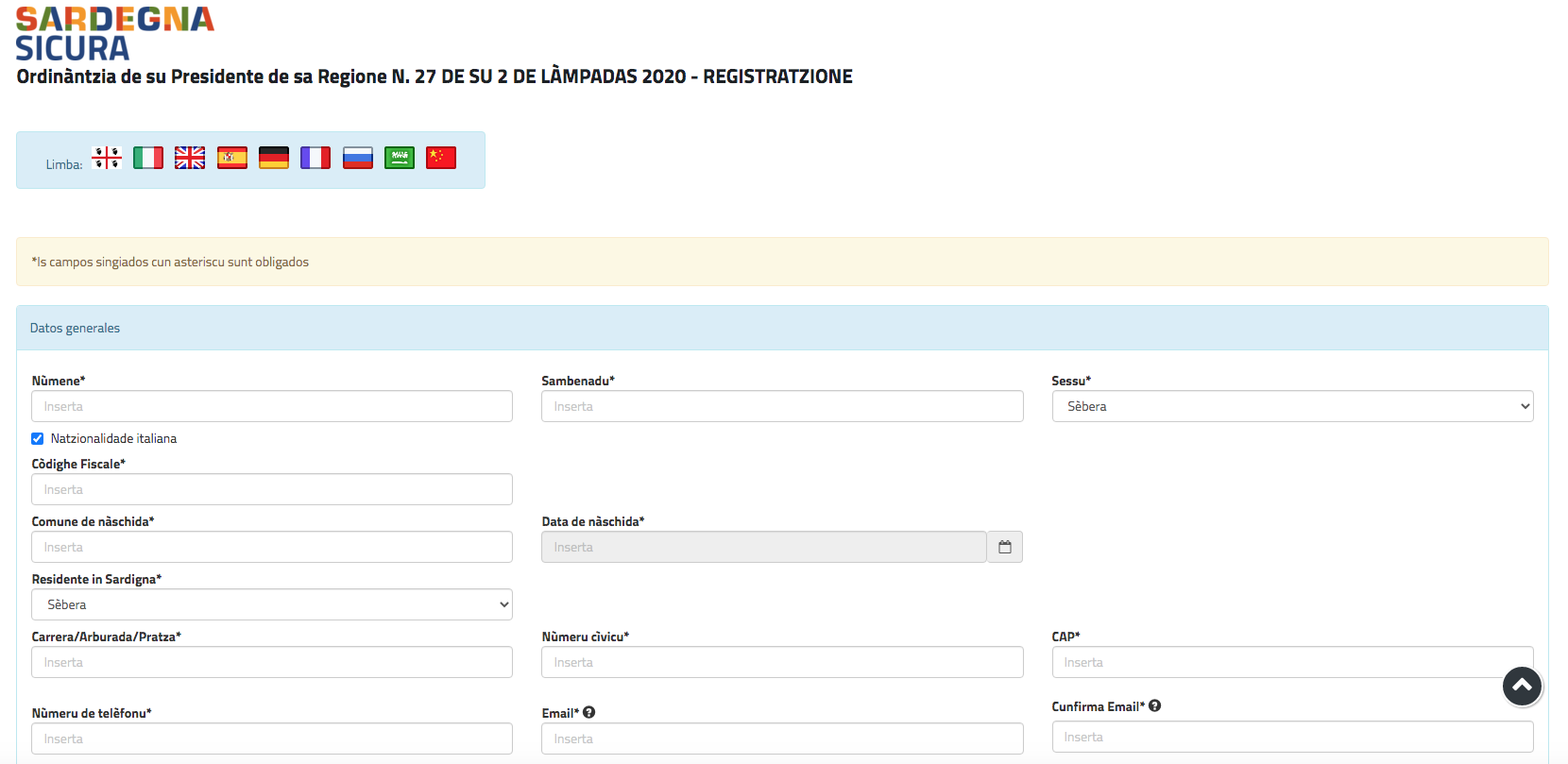Select the Sambenadu text field

pos(781,407)
